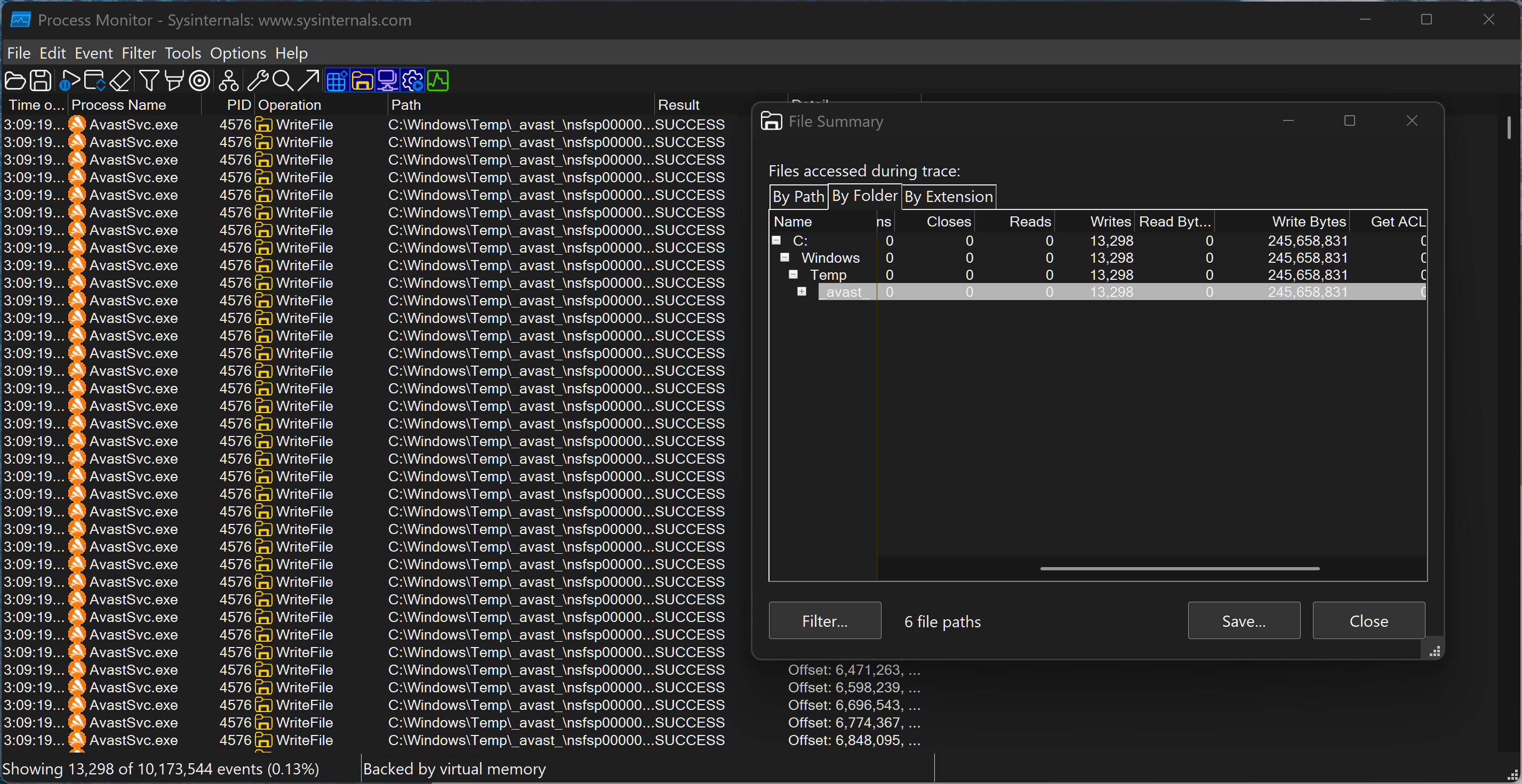
Task: Toggle Show Profiling Events
Action: click(x=438, y=81)
